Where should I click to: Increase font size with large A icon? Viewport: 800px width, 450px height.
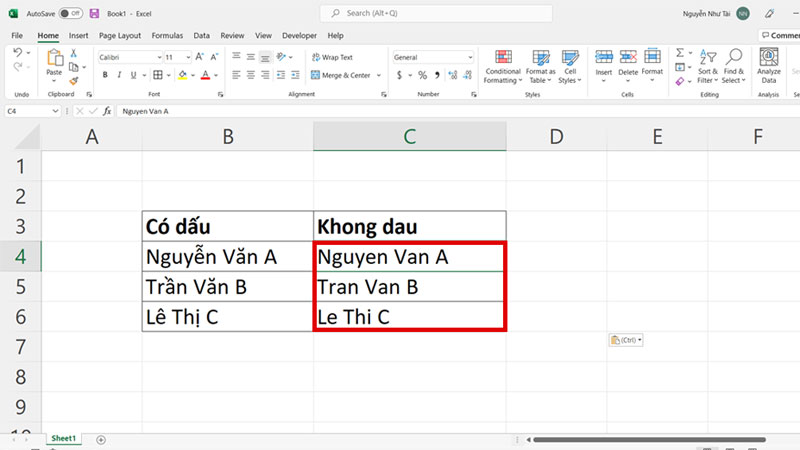pos(199,57)
